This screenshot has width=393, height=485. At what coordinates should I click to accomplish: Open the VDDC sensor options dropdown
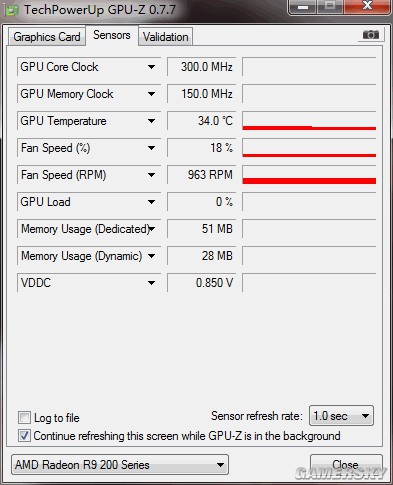pos(151,283)
